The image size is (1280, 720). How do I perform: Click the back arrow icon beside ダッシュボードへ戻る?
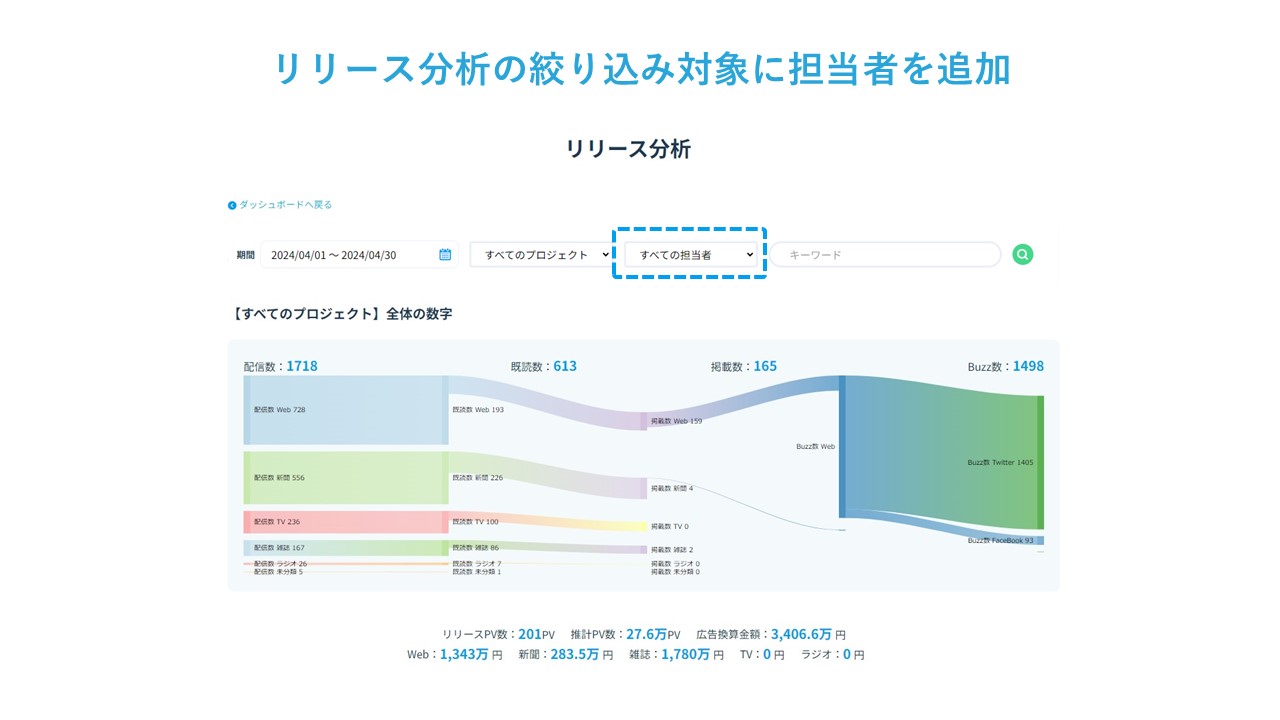(x=232, y=205)
